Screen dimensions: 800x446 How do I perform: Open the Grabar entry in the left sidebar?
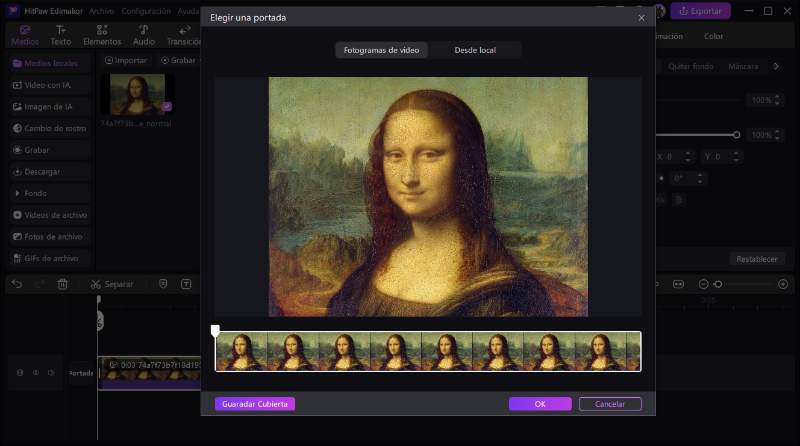pyautogui.click(x=49, y=150)
